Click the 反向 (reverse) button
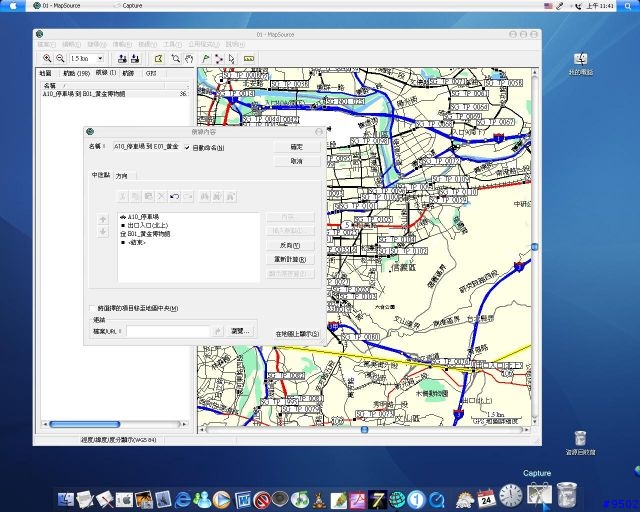This screenshot has height=512, width=640. click(290, 245)
